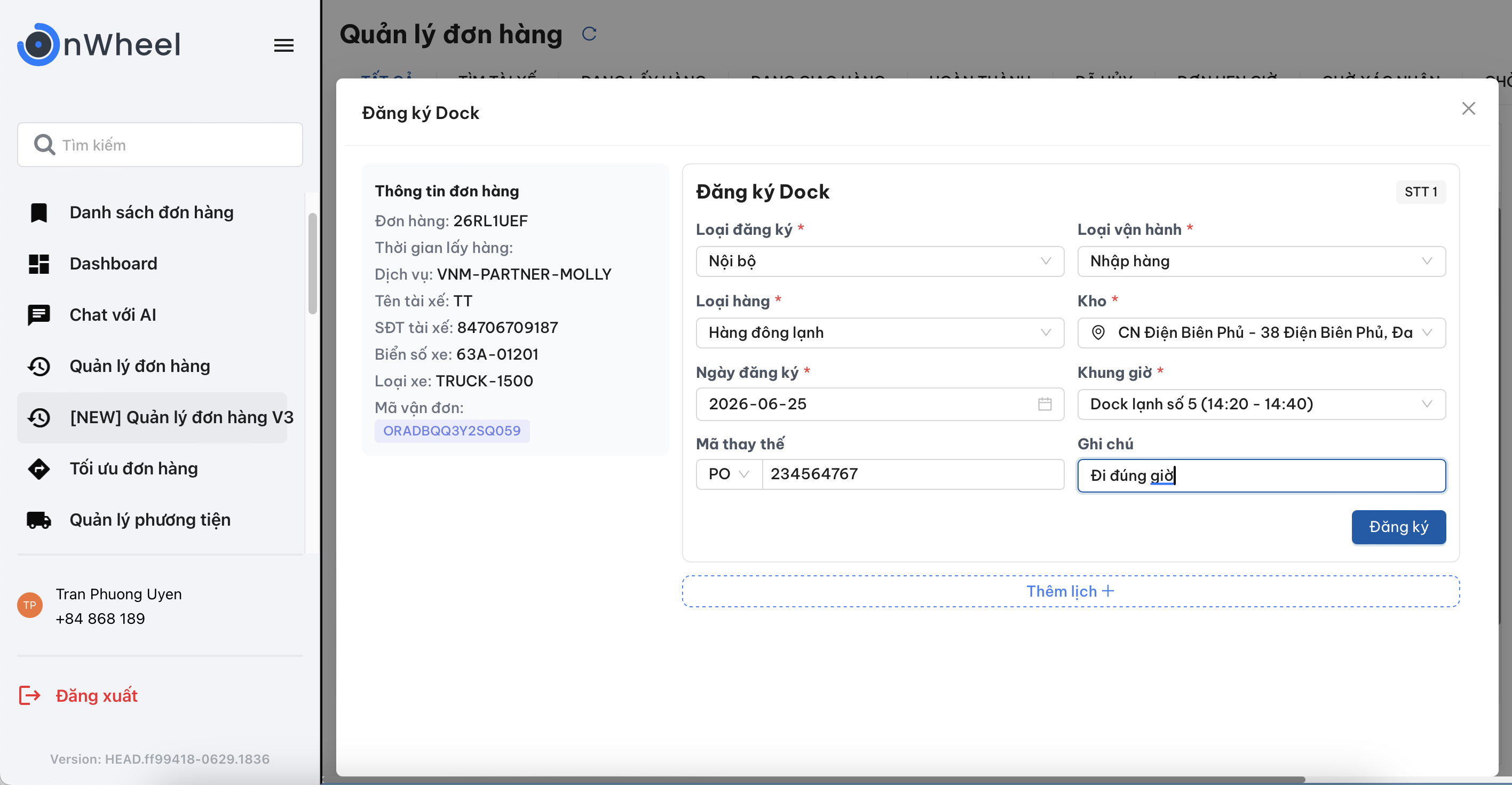1512x785 pixels.
Task: Select [NEW] Quản lý đơn hàng V3
Action: point(153,418)
